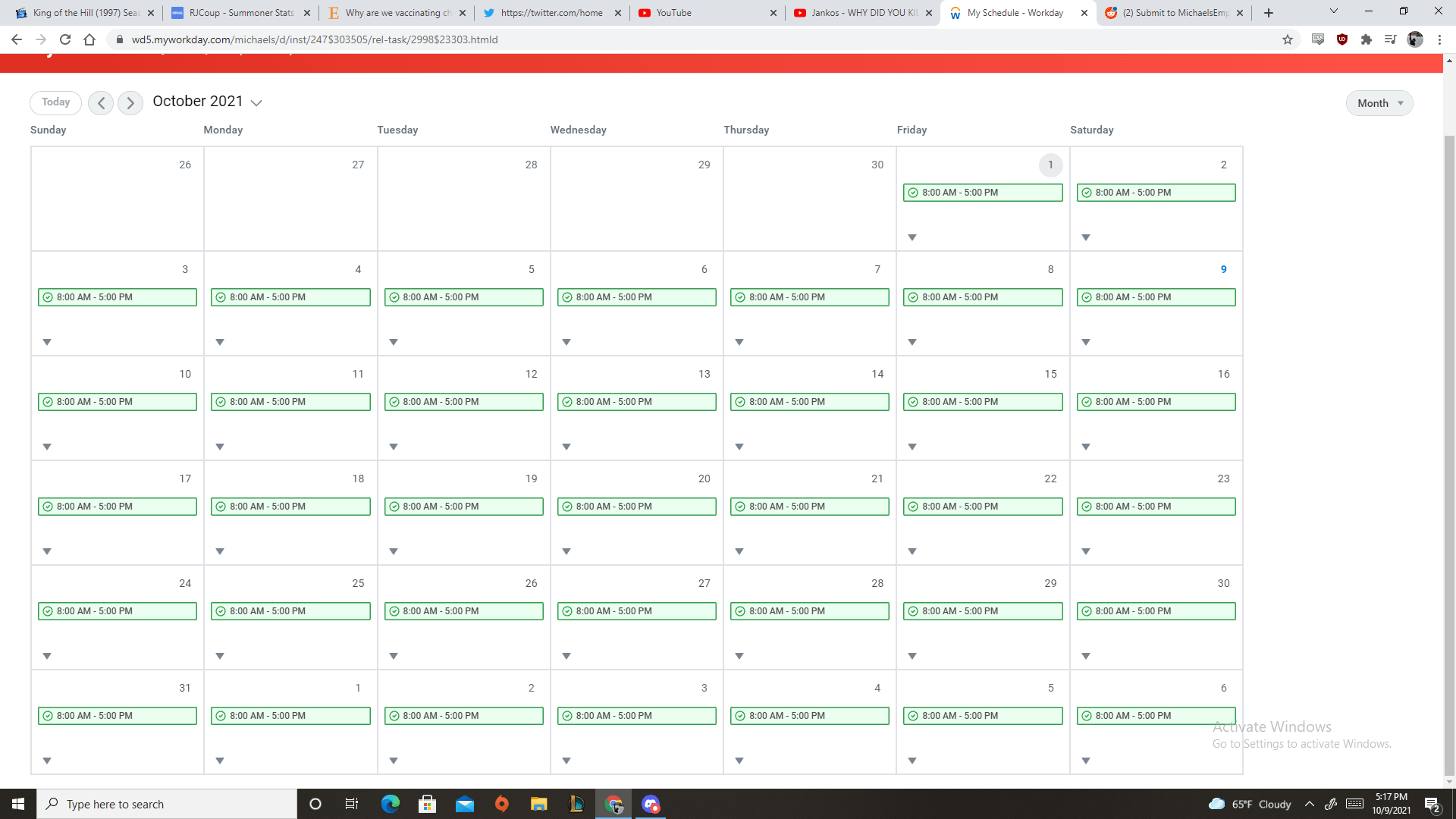Viewport: 1456px width, 819px height.
Task: Click the Today button to jump to current date
Action: [55, 101]
